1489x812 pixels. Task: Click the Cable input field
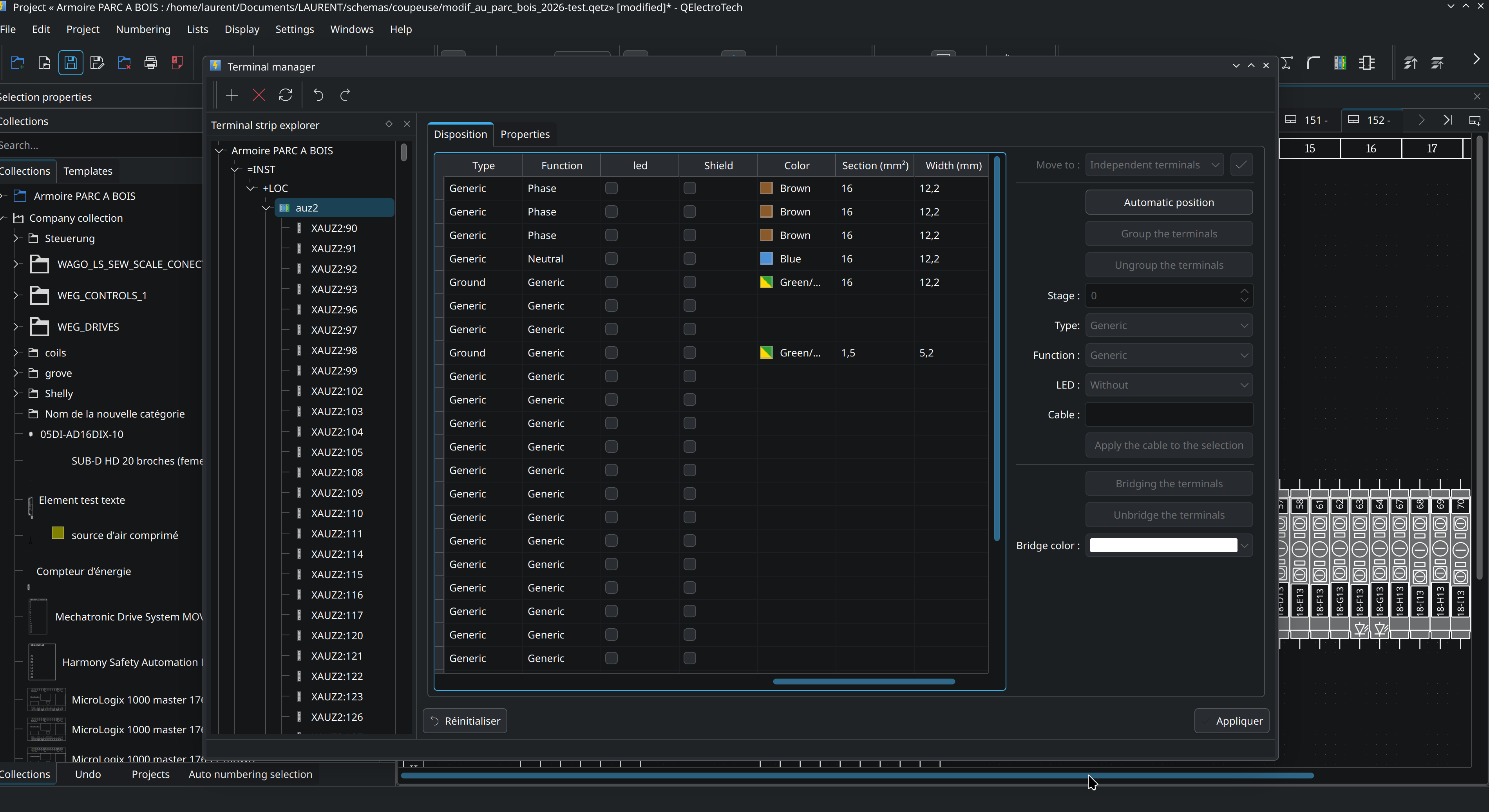tap(1169, 414)
